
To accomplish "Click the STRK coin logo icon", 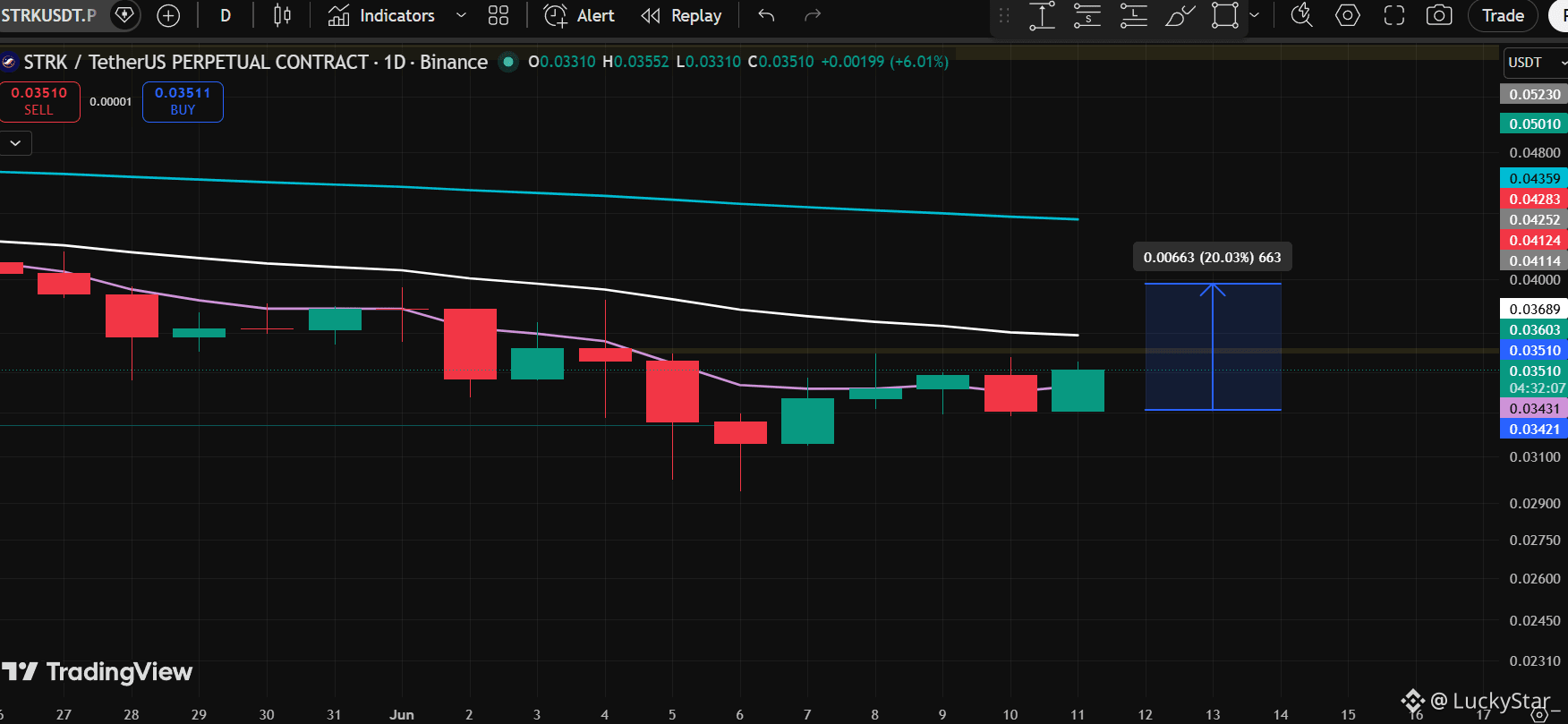I will pos(9,62).
